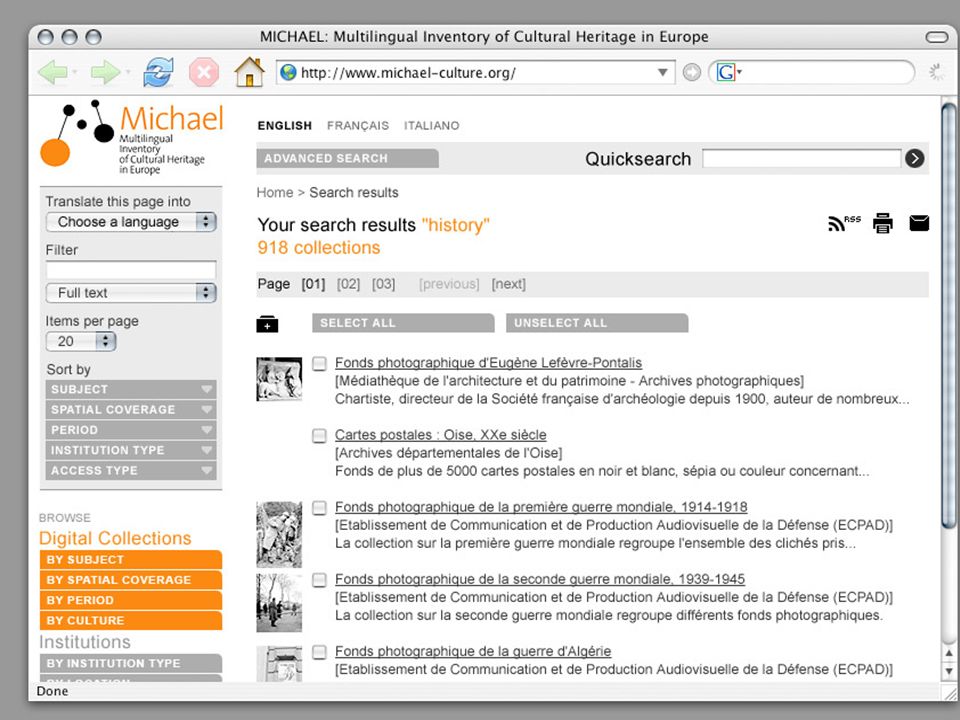The image size is (960, 720).
Task: Switch language to FRANÇAIS
Action: (358, 126)
